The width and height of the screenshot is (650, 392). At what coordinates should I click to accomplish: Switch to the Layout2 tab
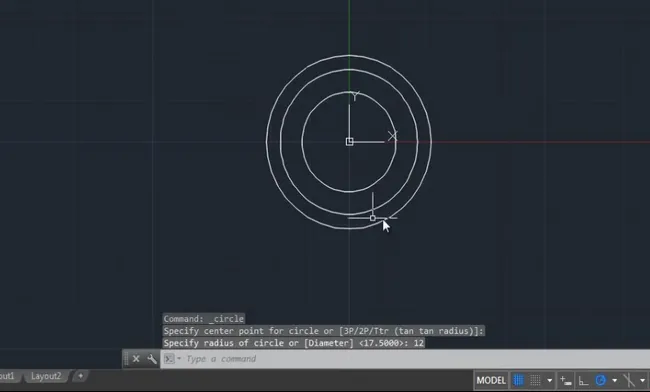(46, 376)
